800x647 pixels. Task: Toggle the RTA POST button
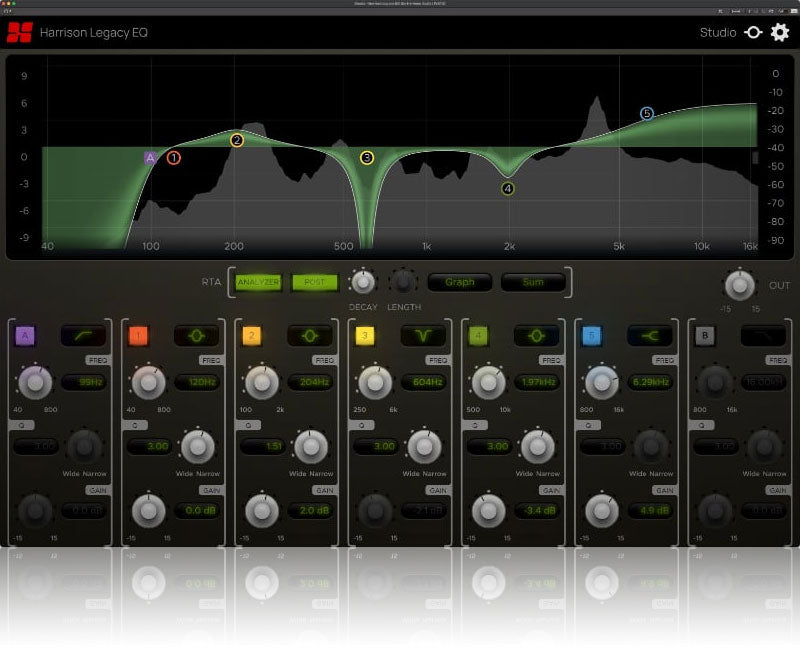(314, 282)
